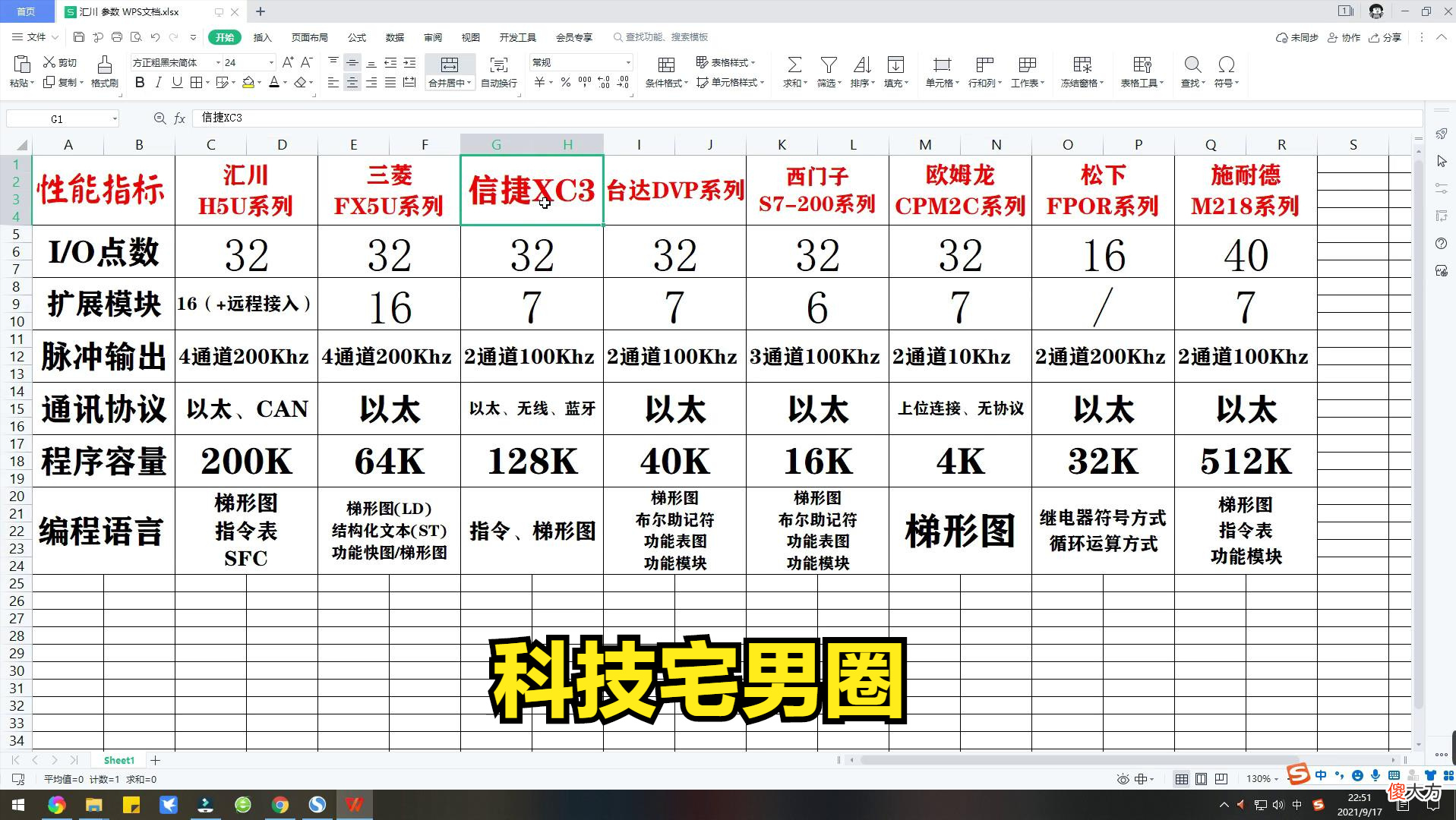
Task: Toggle auto wrap 自动换行
Action: coord(499,71)
